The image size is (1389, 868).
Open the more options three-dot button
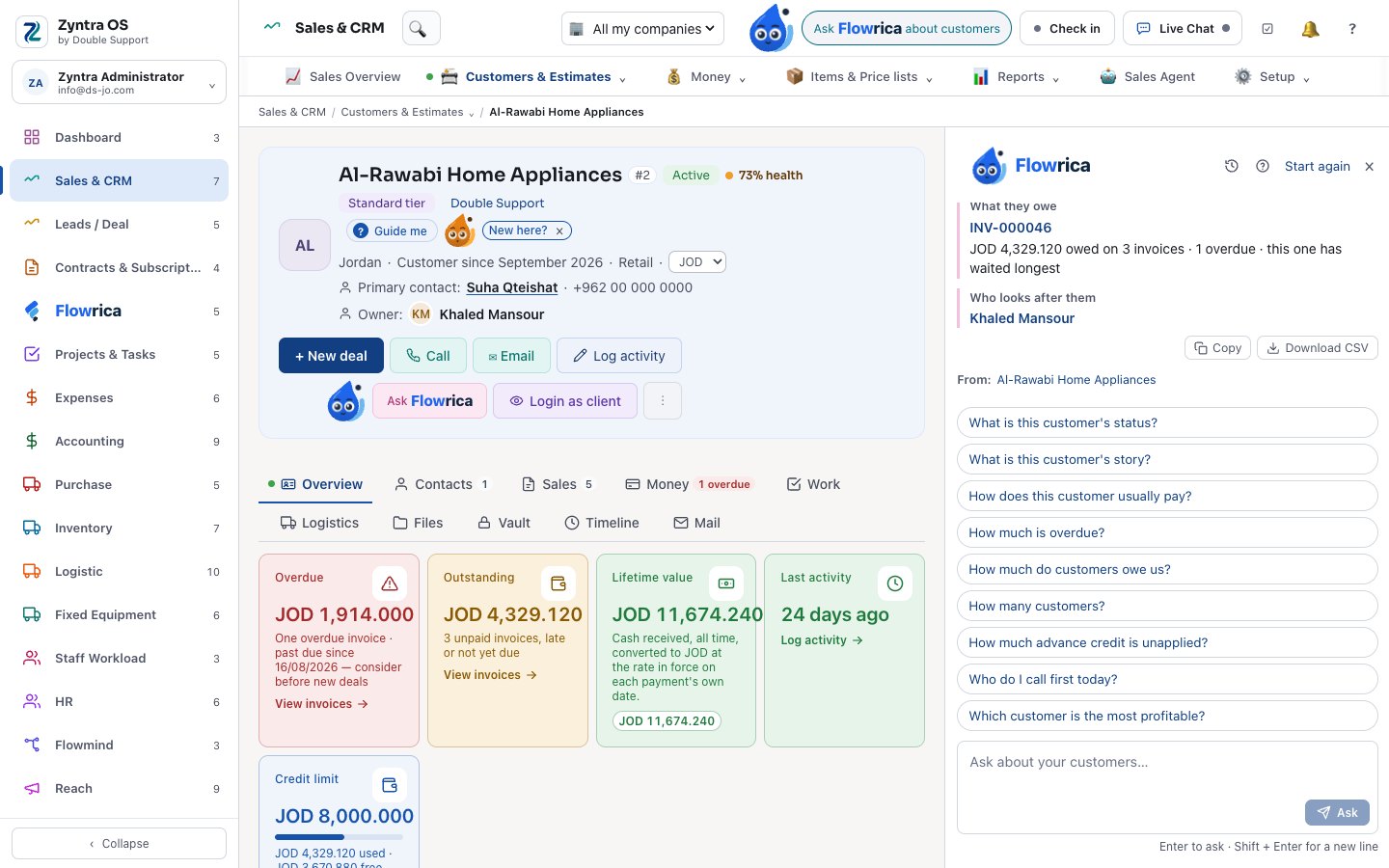pyautogui.click(x=663, y=400)
